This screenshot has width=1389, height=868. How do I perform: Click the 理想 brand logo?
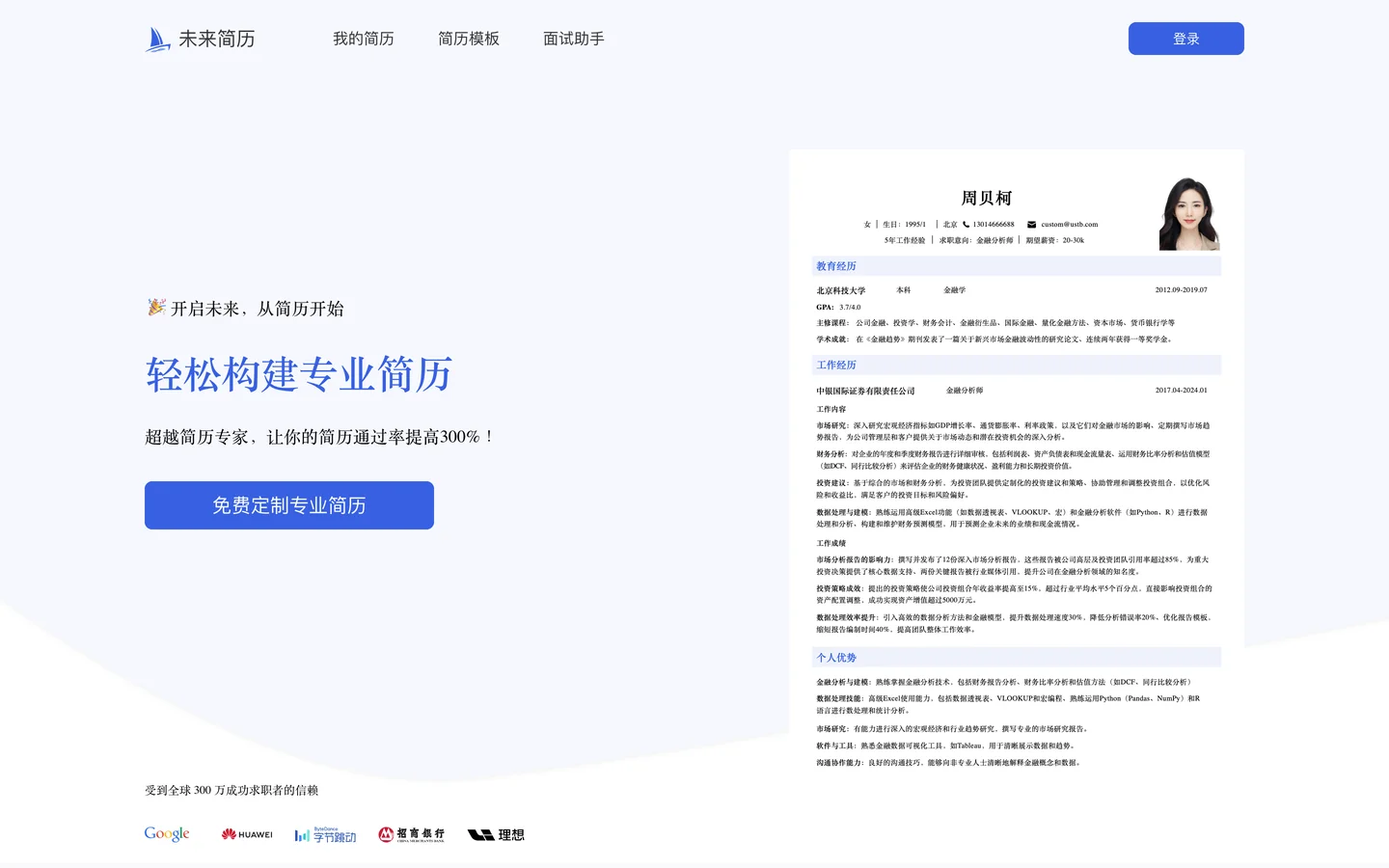tap(496, 835)
